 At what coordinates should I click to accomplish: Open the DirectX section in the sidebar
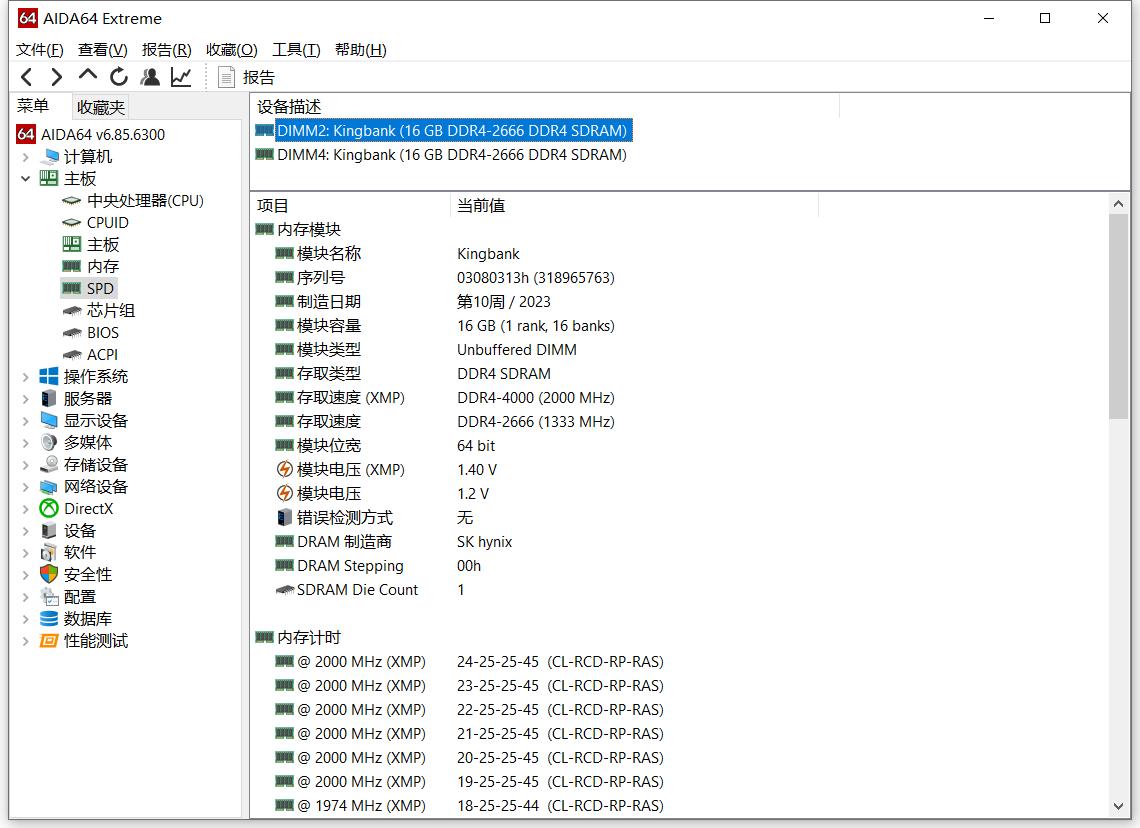point(90,508)
